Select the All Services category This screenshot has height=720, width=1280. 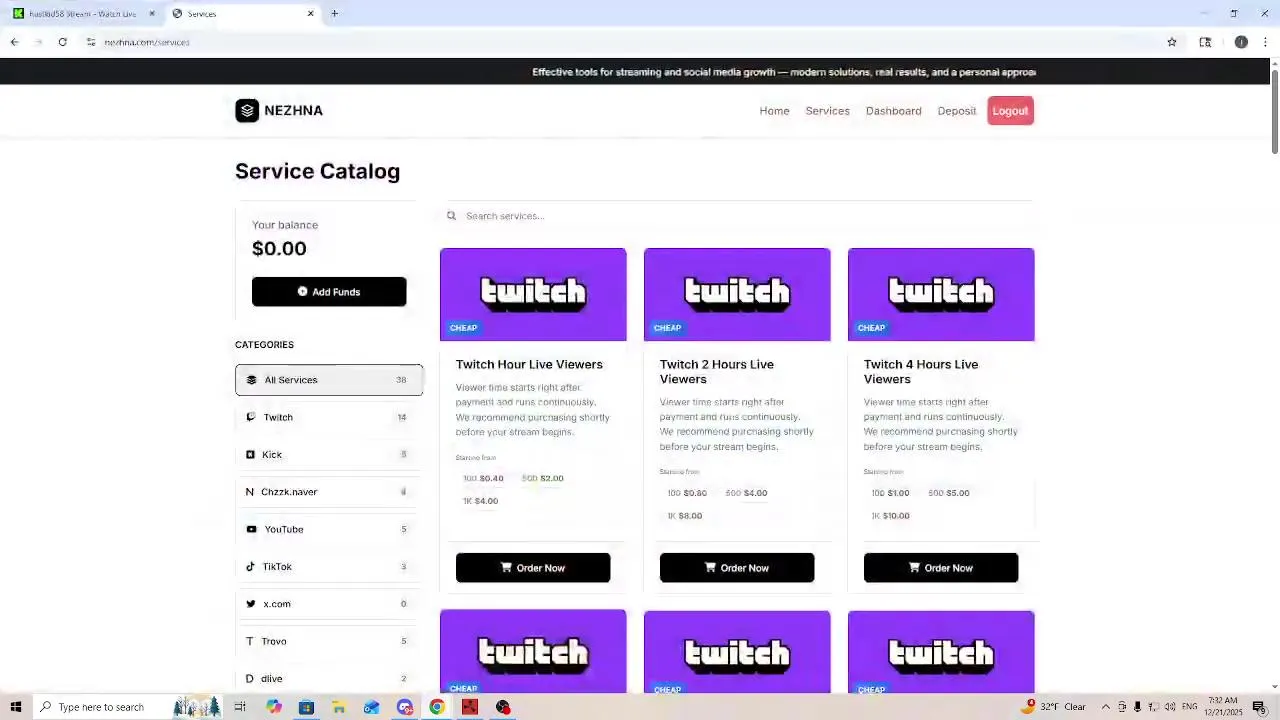(x=329, y=380)
